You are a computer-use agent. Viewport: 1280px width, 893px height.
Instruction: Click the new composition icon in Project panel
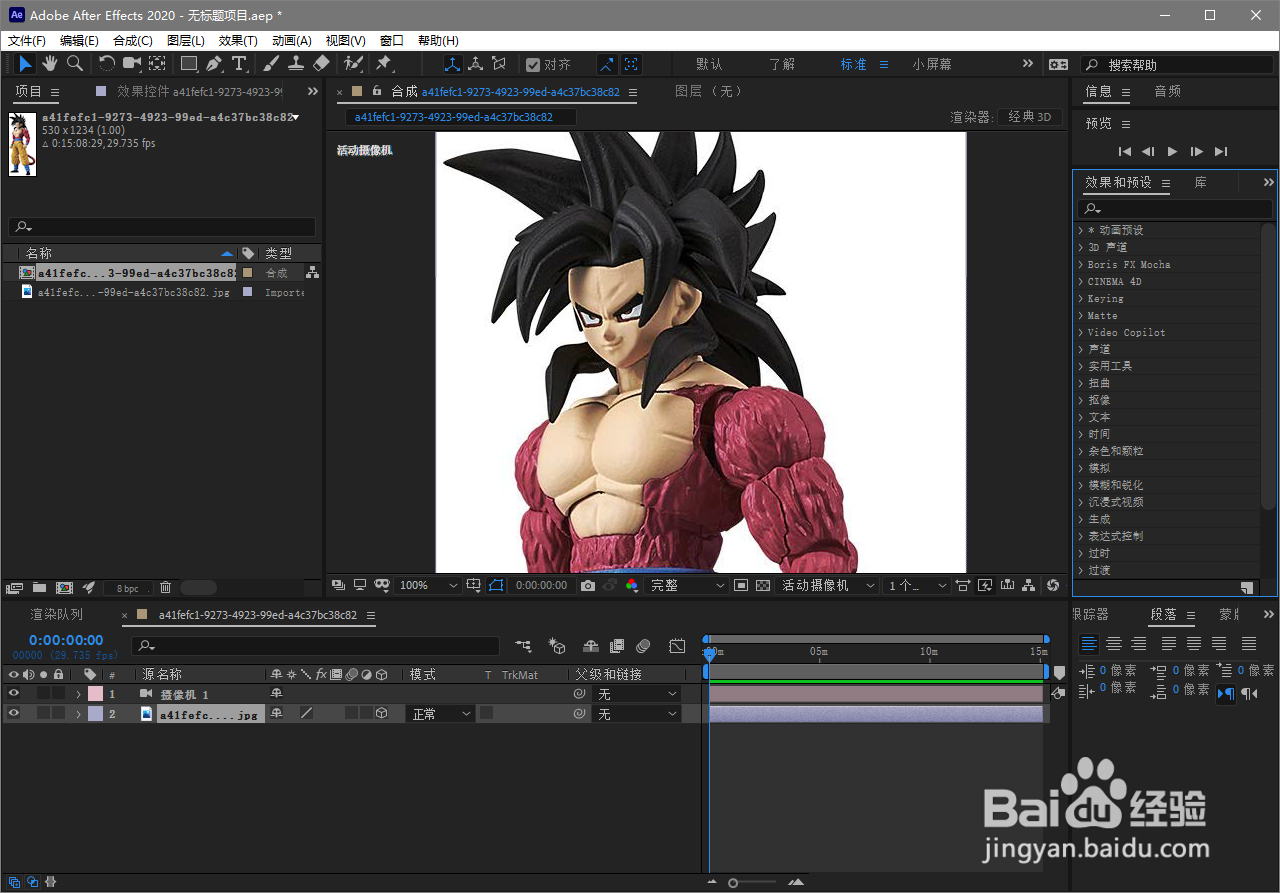64,588
